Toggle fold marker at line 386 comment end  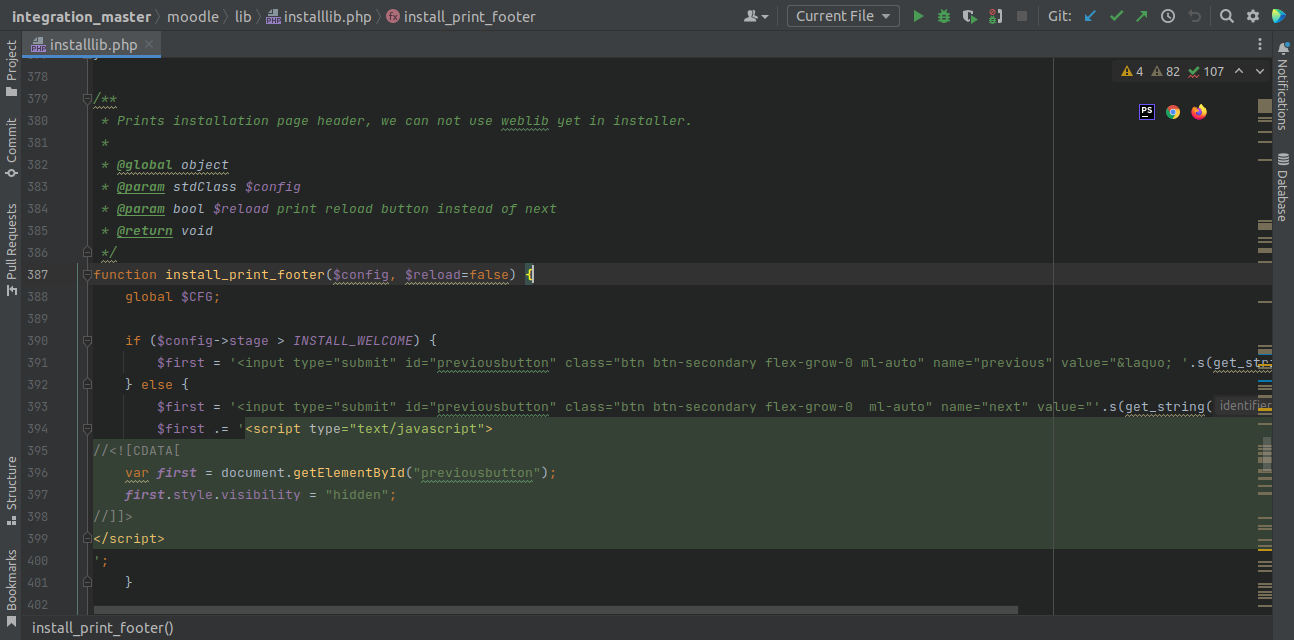click(87, 253)
